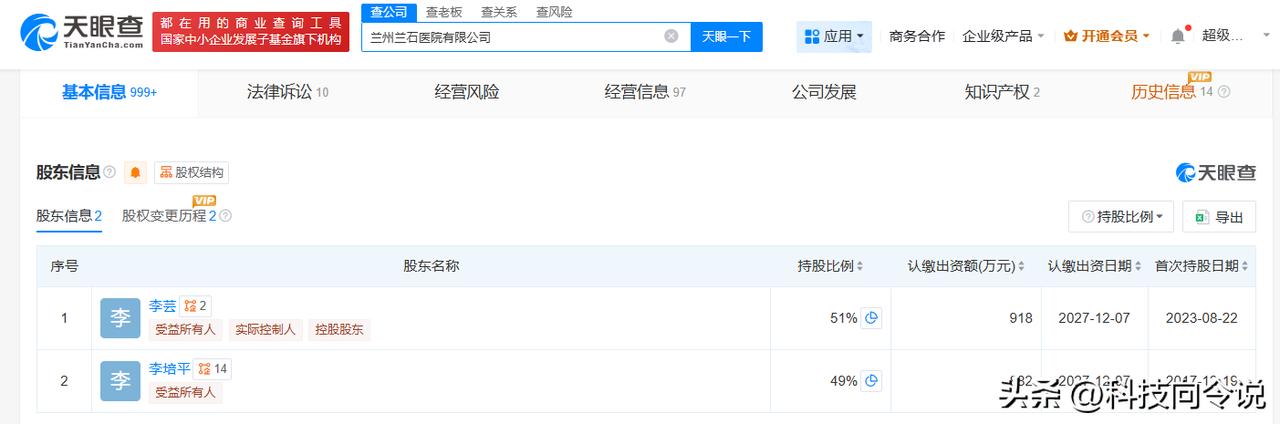Select 股东信息 2 sub-tab
Image resolution: width=1280 pixels, height=424 pixels.
pos(69,216)
